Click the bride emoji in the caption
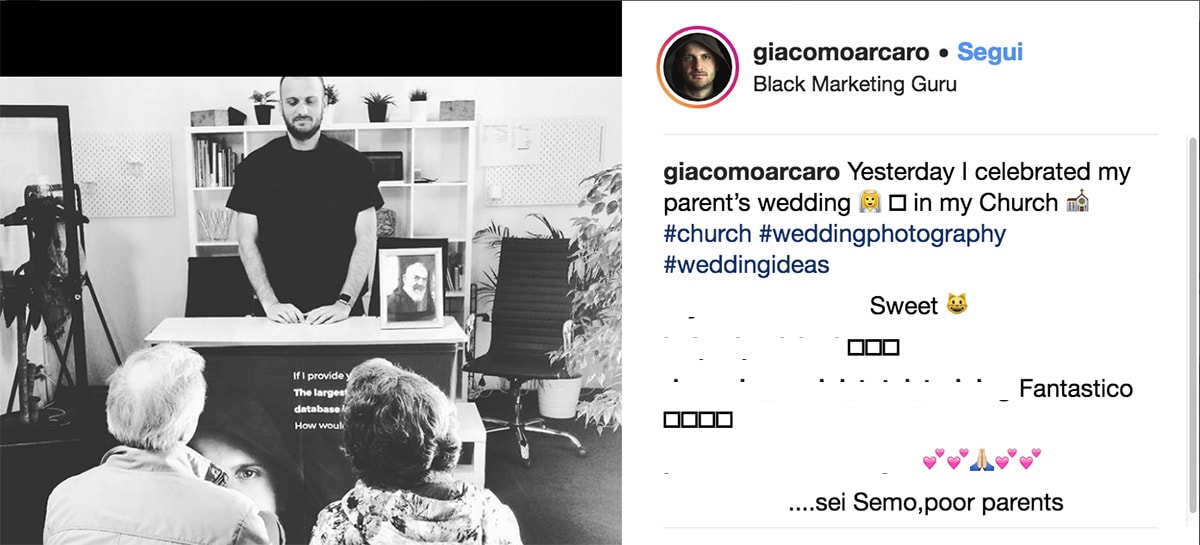The height and width of the screenshot is (545, 1200). pos(869,203)
